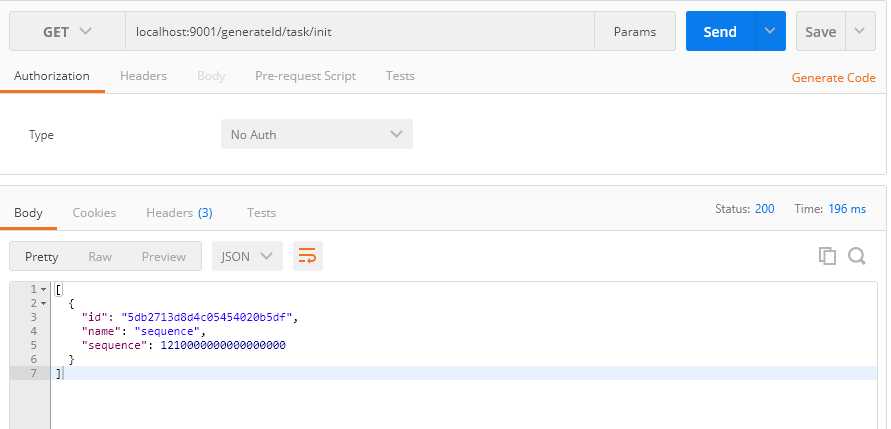Open the GET method dropdown
The width and height of the screenshot is (891, 429).
pos(67,31)
